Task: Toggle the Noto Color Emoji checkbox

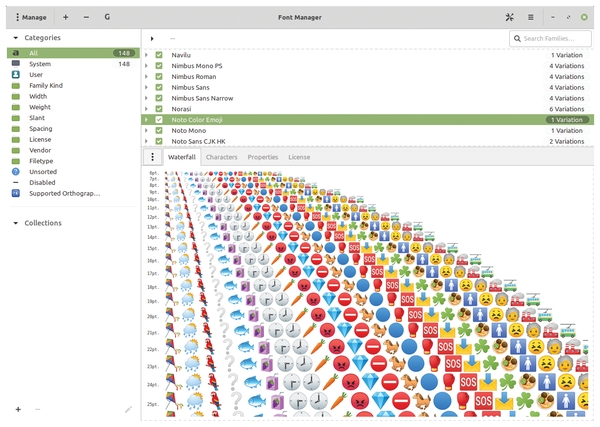Action: click(x=159, y=120)
